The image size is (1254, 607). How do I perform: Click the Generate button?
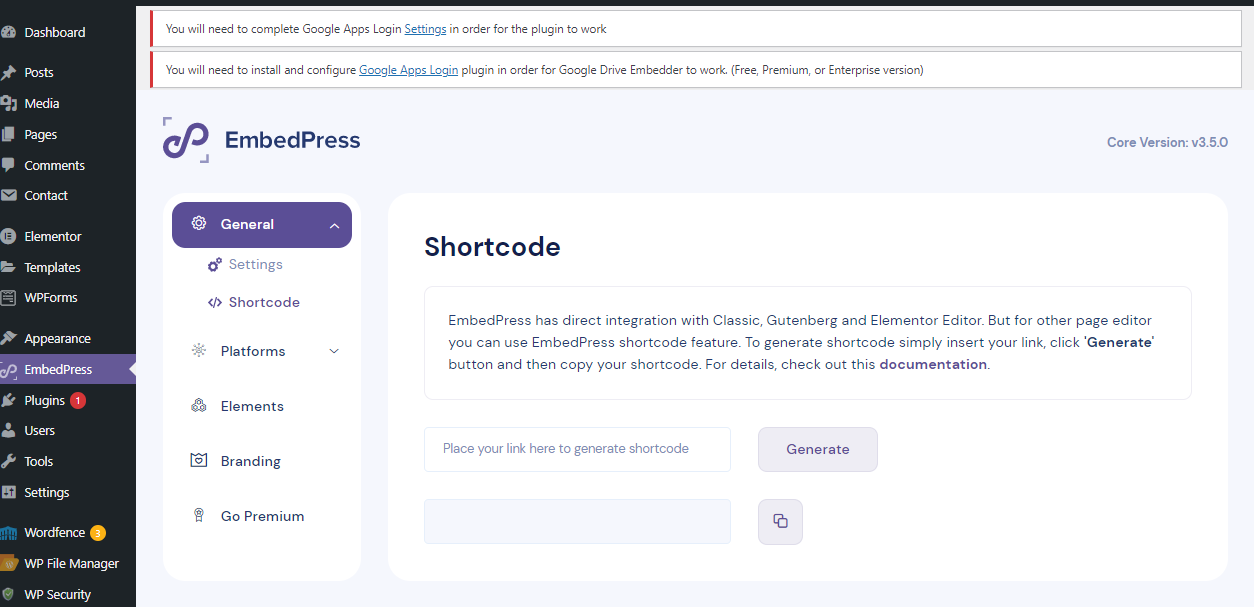(818, 449)
